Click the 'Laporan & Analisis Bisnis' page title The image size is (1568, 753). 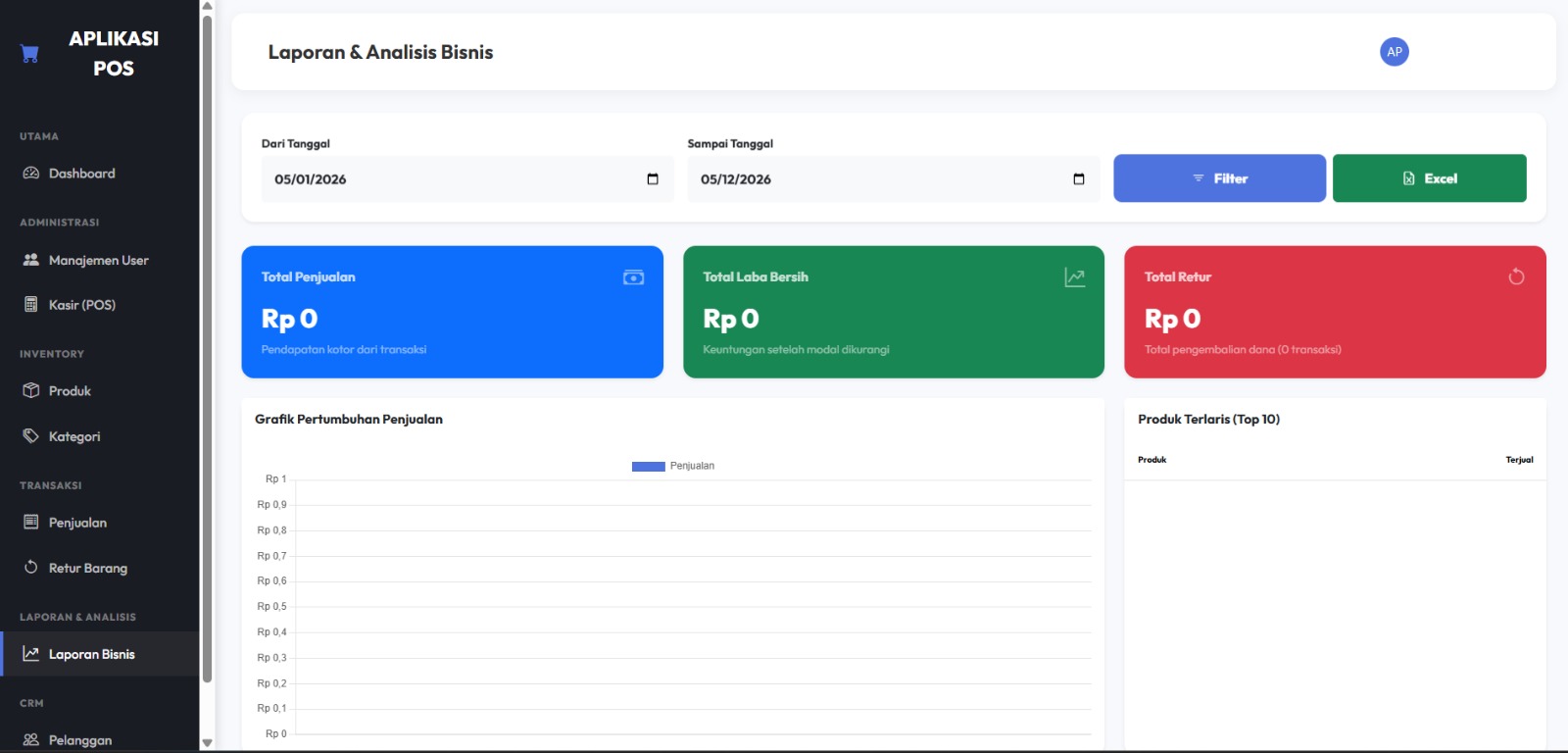click(x=380, y=52)
